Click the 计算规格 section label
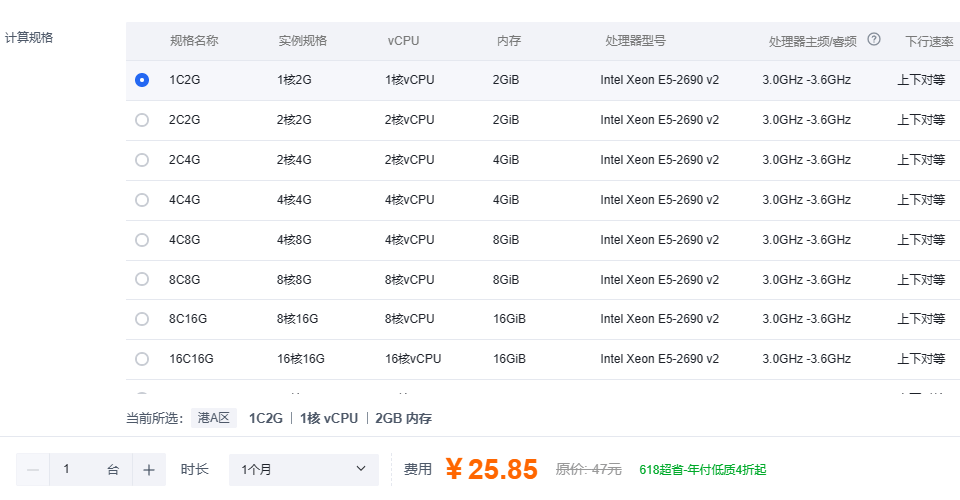Screen dimensions: 960x500 point(29,38)
